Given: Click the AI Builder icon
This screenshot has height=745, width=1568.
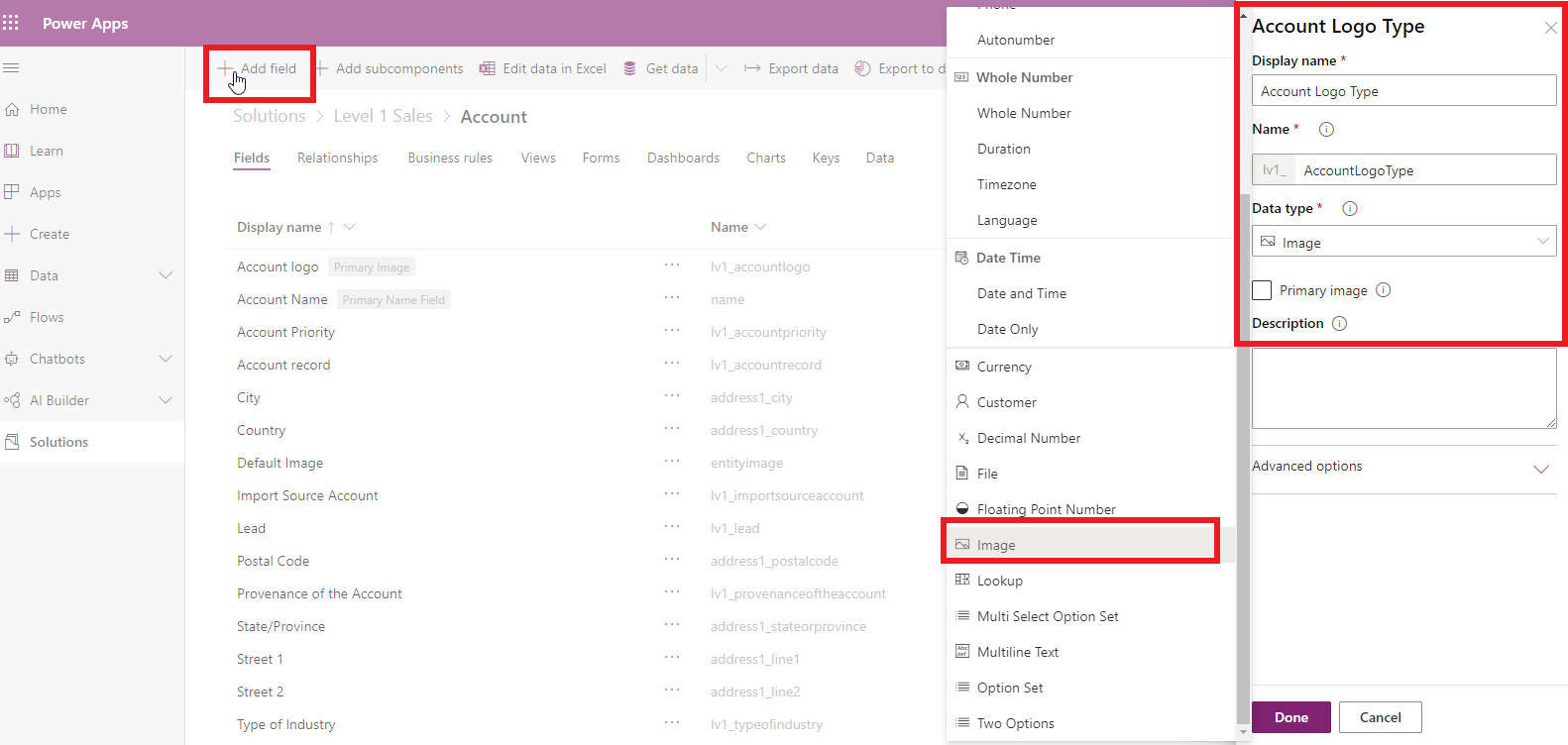Looking at the screenshot, I should point(12,400).
